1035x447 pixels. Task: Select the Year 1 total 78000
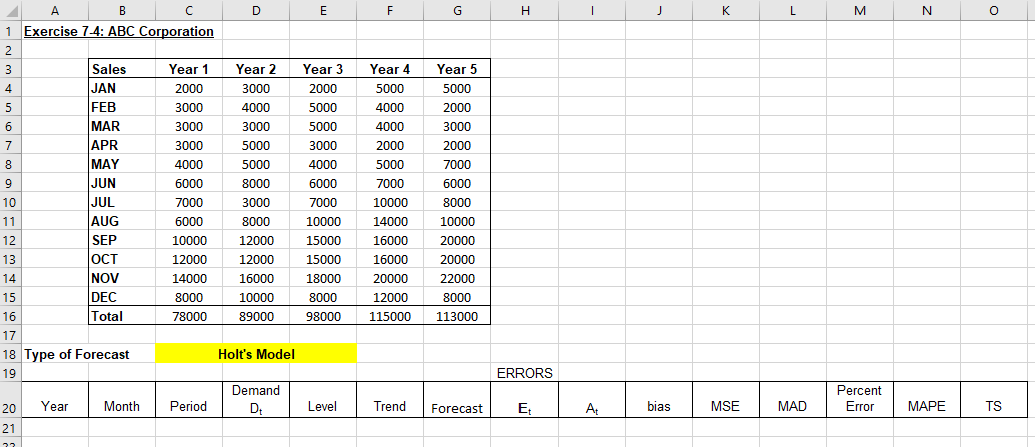click(189, 316)
